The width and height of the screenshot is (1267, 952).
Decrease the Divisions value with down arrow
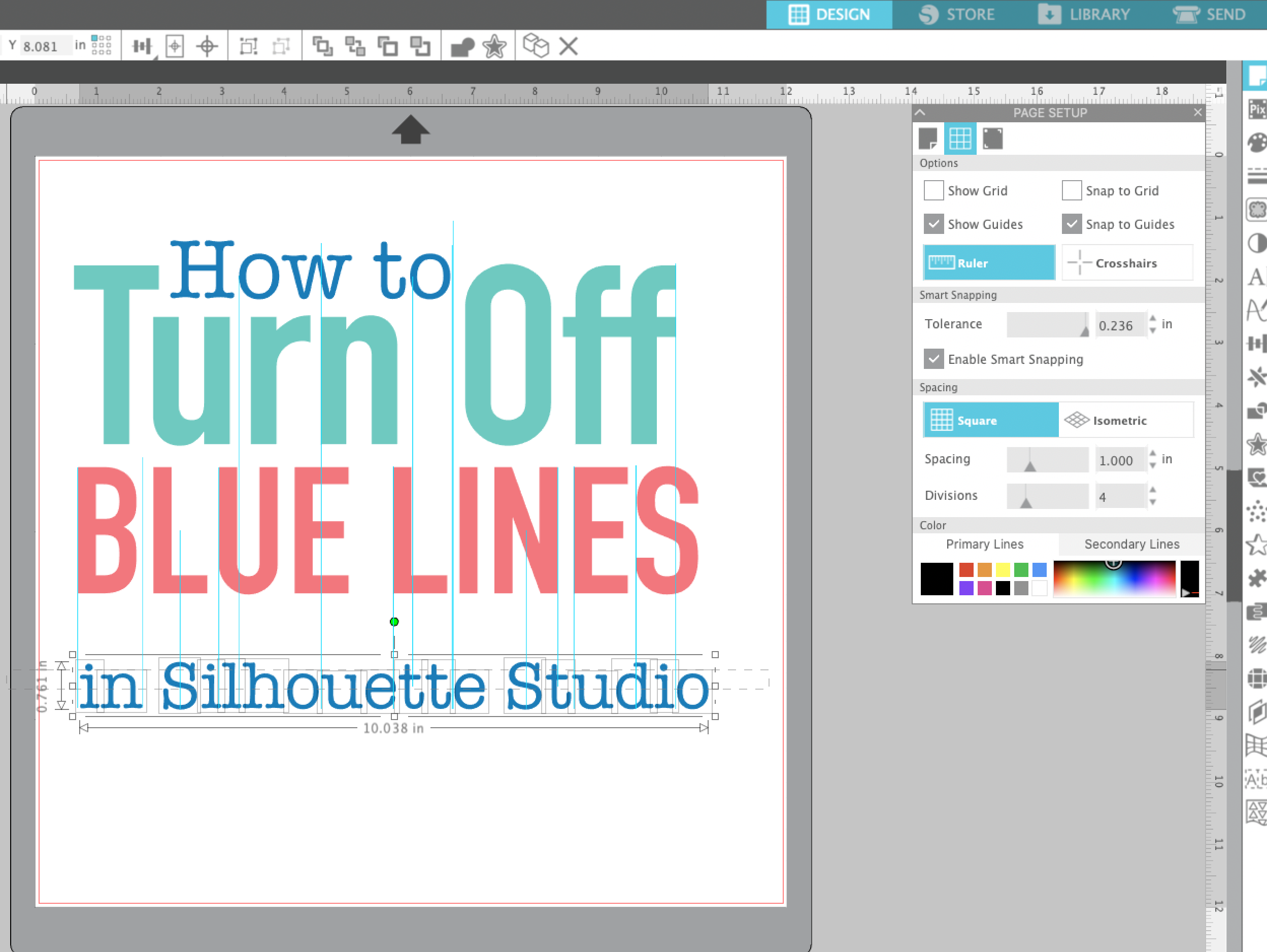pos(1152,502)
